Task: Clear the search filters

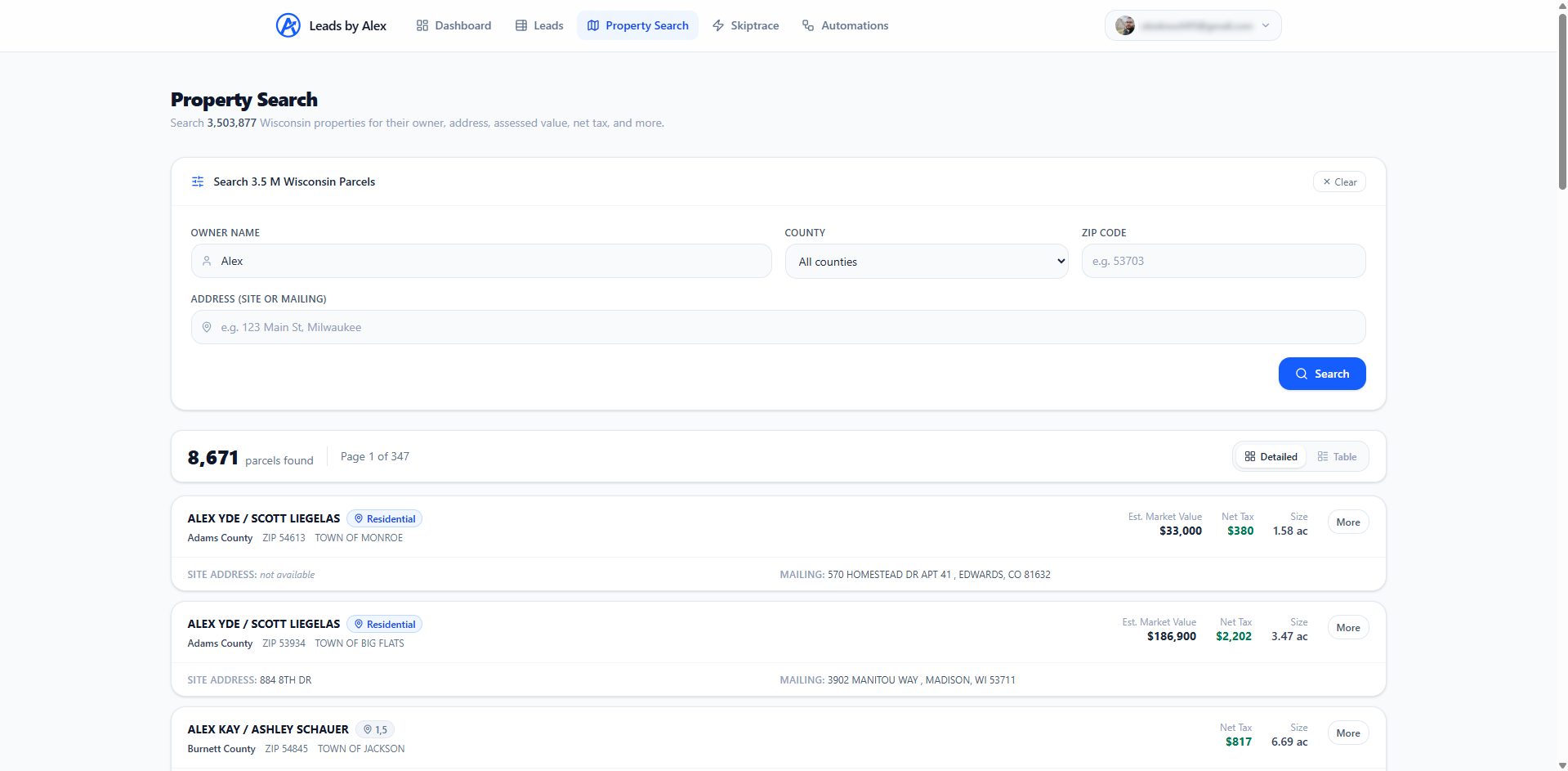Action: [1339, 182]
